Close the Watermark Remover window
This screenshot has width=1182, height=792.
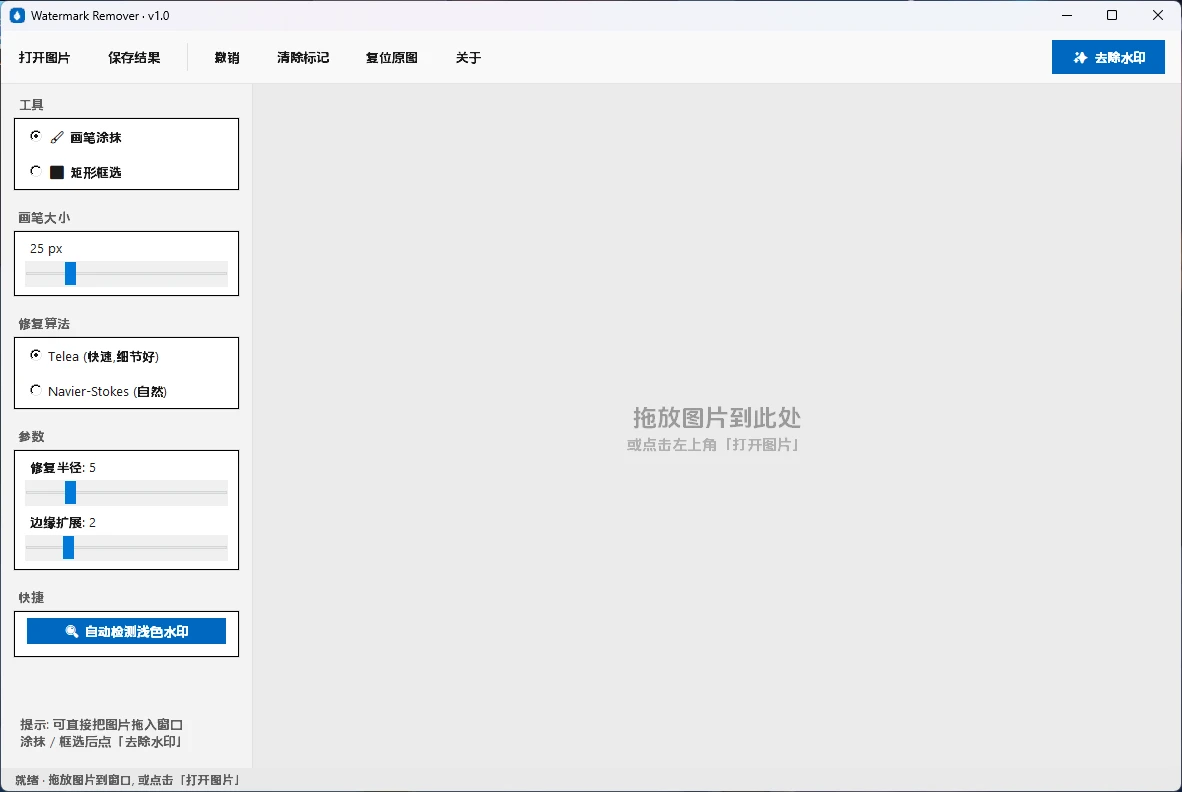(x=1158, y=15)
